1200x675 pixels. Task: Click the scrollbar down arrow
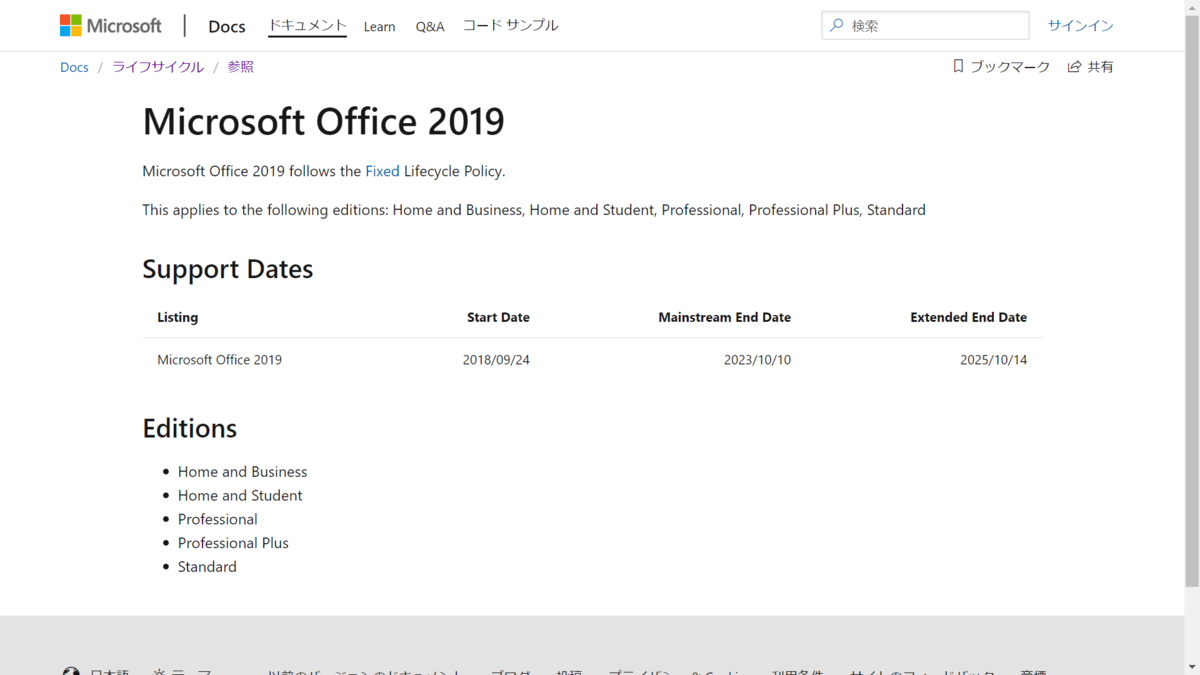pos(1192,668)
